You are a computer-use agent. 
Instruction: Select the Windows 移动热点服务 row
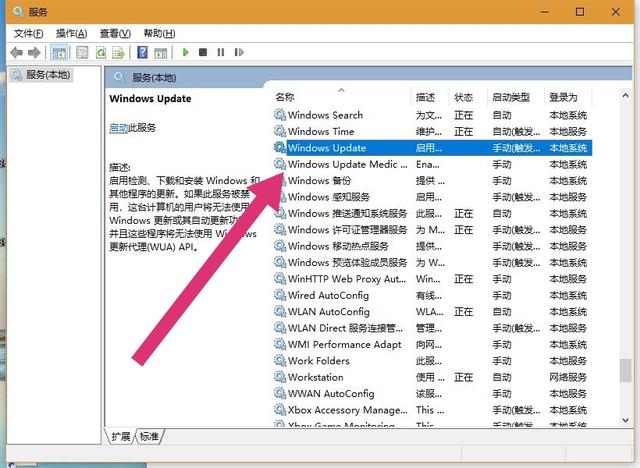[x=432, y=246]
